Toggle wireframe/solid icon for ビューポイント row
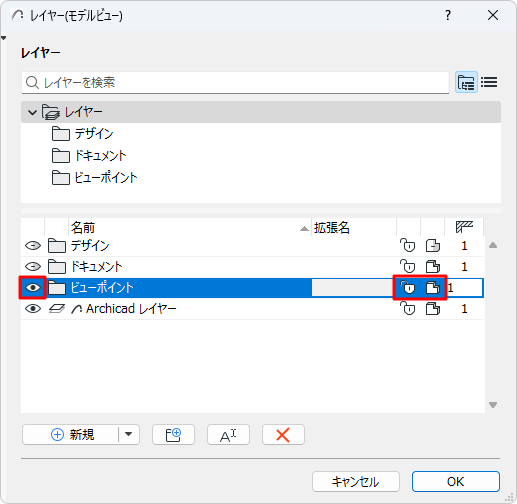 pos(433,288)
